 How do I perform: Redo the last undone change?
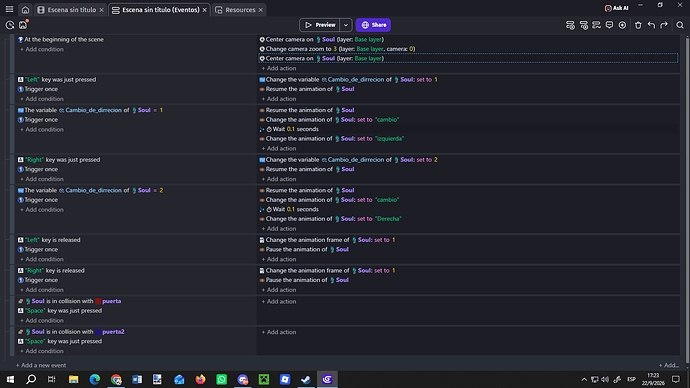click(664, 25)
